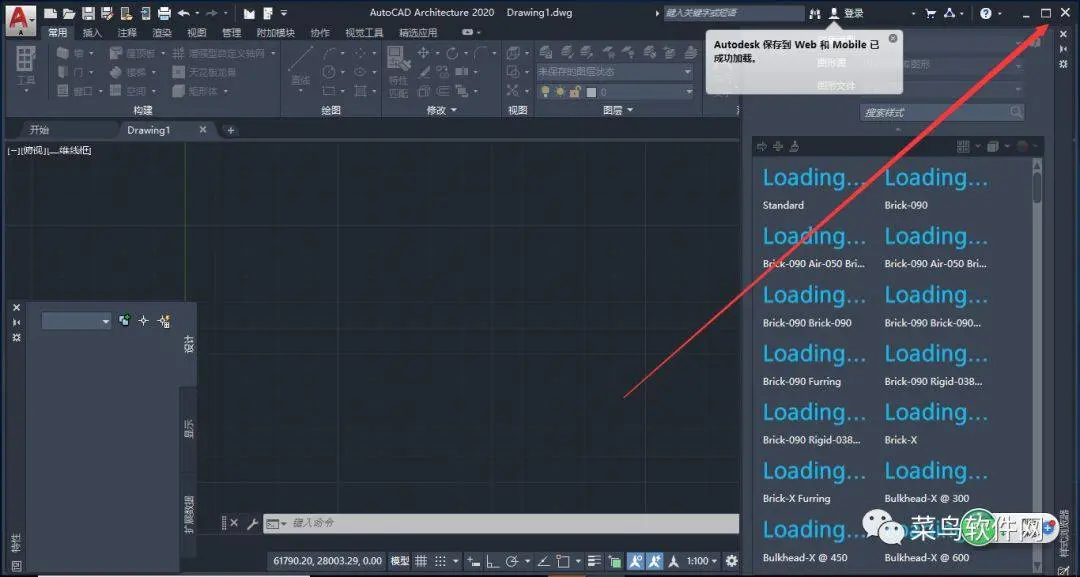Toggle lineweight display in status bar

pos(594,561)
